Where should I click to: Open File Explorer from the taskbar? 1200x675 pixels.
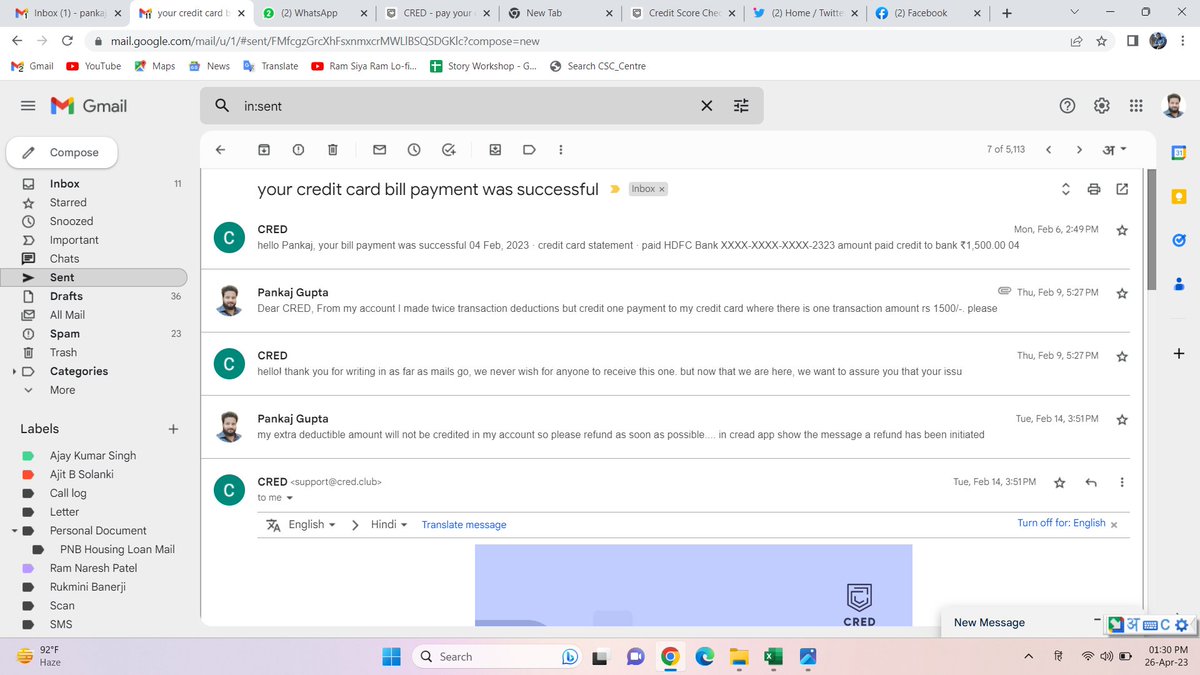pyautogui.click(x=738, y=657)
